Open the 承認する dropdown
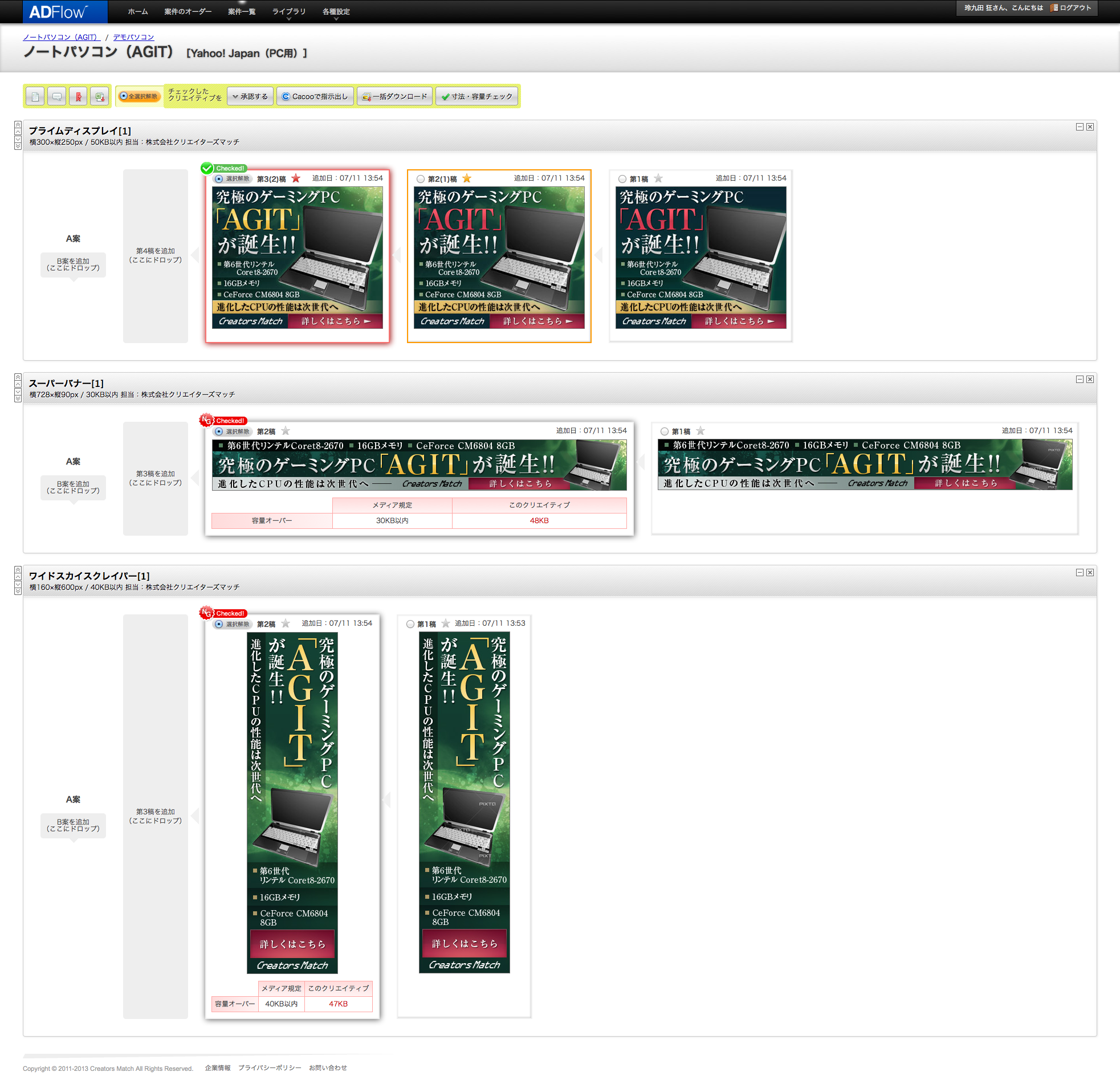Viewport: 1120px width, 1080px height. tap(250, 96)
